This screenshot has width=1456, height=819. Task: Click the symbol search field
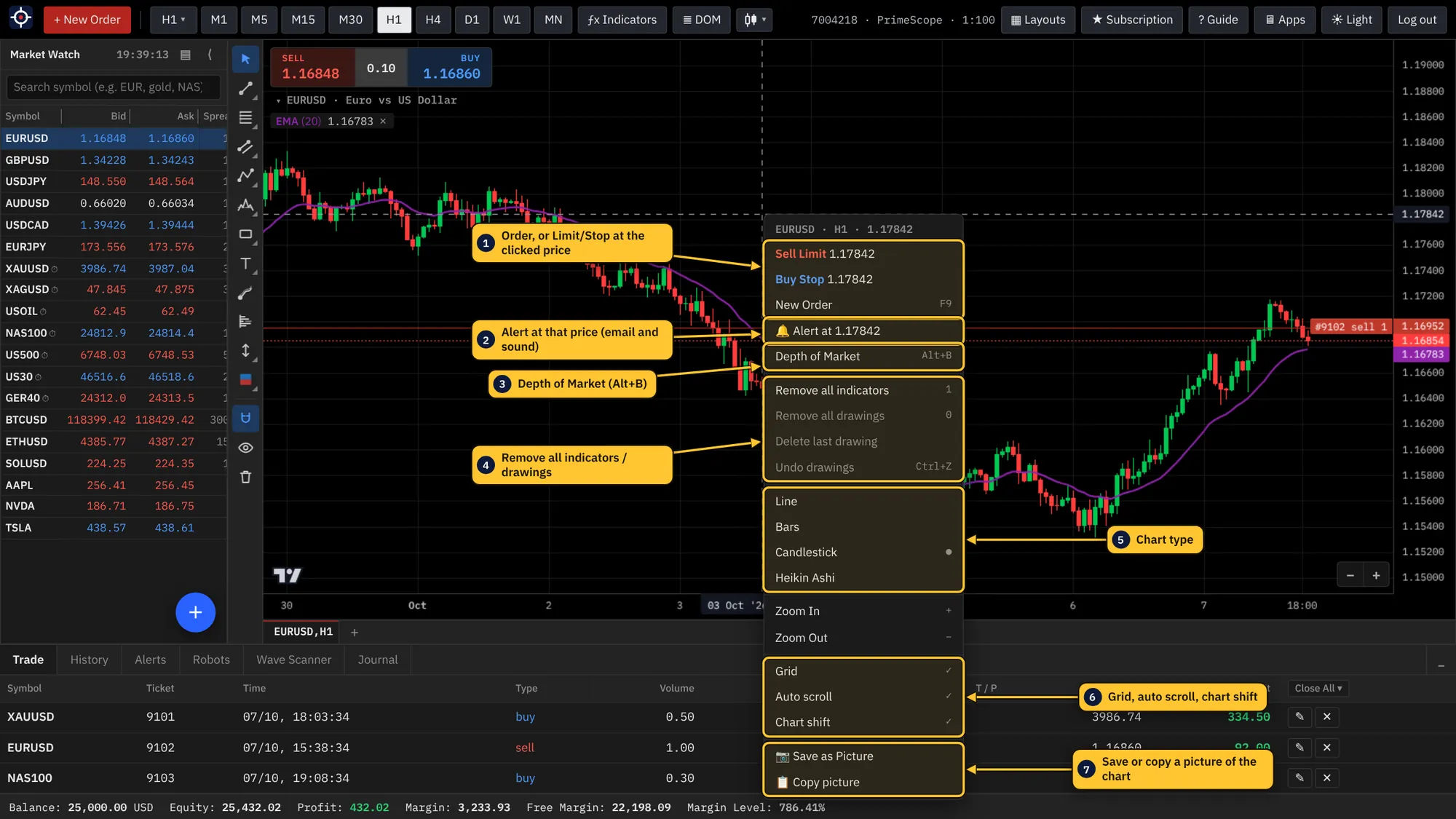[114, 87]
